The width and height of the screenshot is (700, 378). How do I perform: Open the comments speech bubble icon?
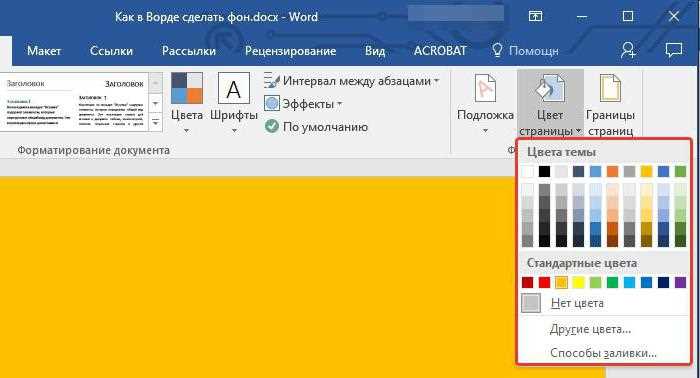[674, 50]
